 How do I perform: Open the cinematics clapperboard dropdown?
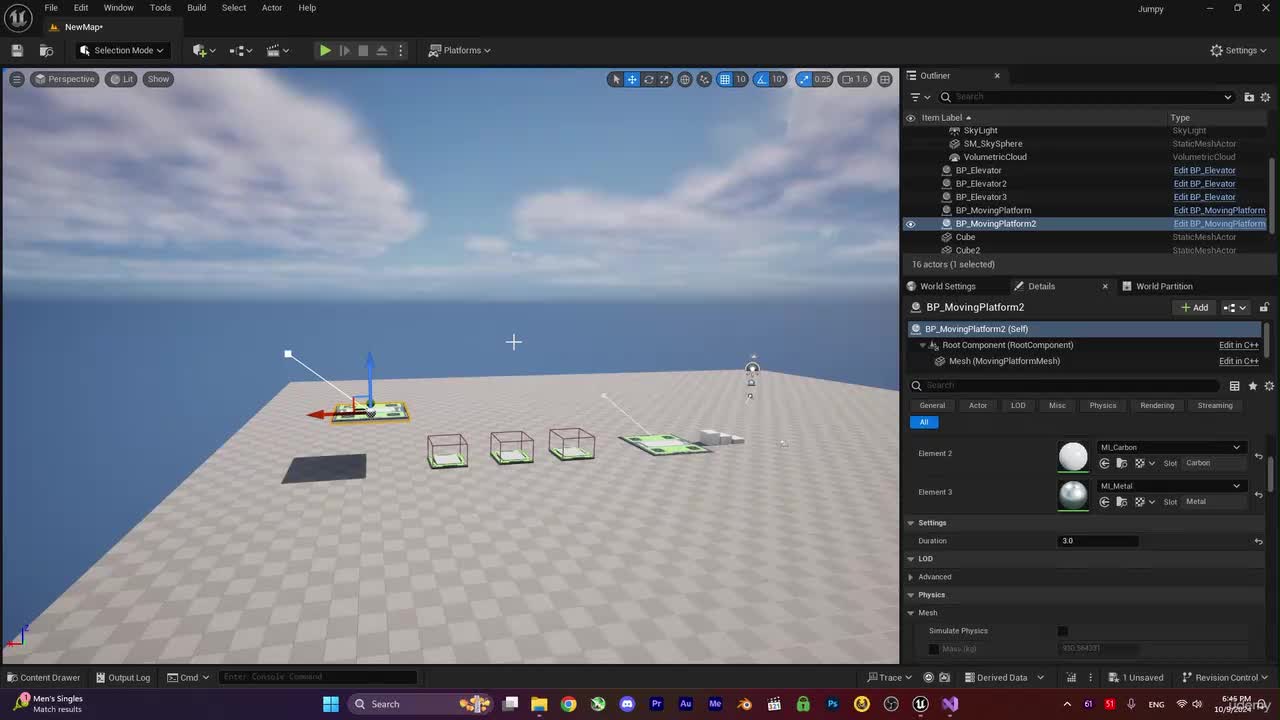click(277, 50)
